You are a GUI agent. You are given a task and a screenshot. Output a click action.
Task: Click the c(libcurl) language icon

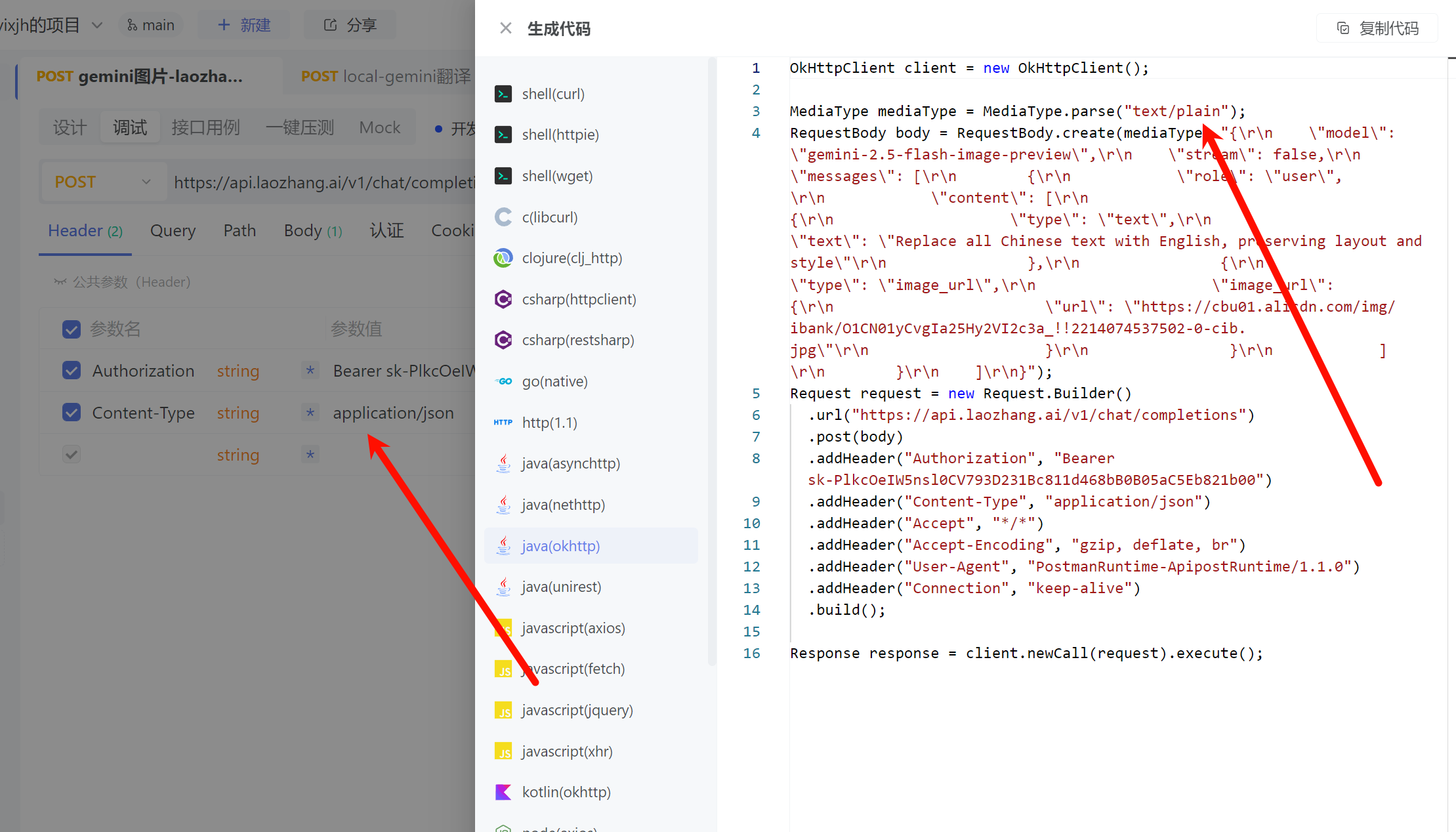pyautogui.click(x=503, y=217)
